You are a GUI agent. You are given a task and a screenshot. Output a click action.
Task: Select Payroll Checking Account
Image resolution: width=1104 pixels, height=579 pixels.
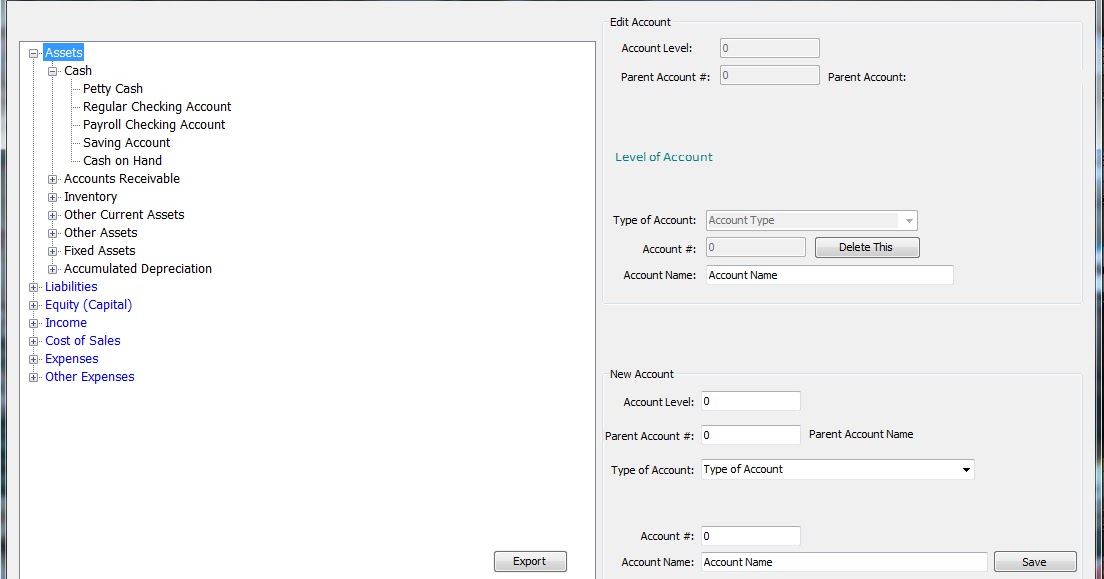click(154, 125)
